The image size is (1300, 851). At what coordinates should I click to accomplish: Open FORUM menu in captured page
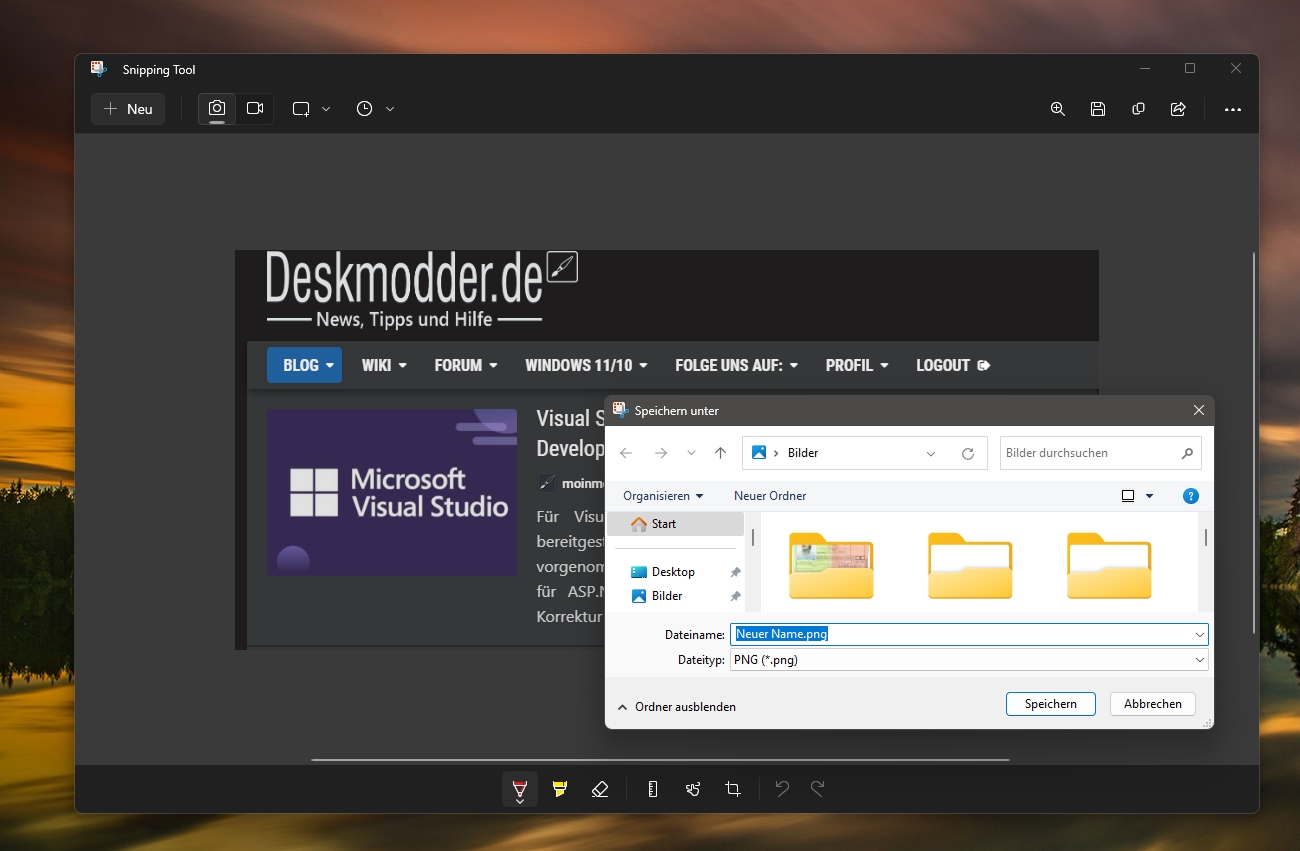click(x=466, y=365)
